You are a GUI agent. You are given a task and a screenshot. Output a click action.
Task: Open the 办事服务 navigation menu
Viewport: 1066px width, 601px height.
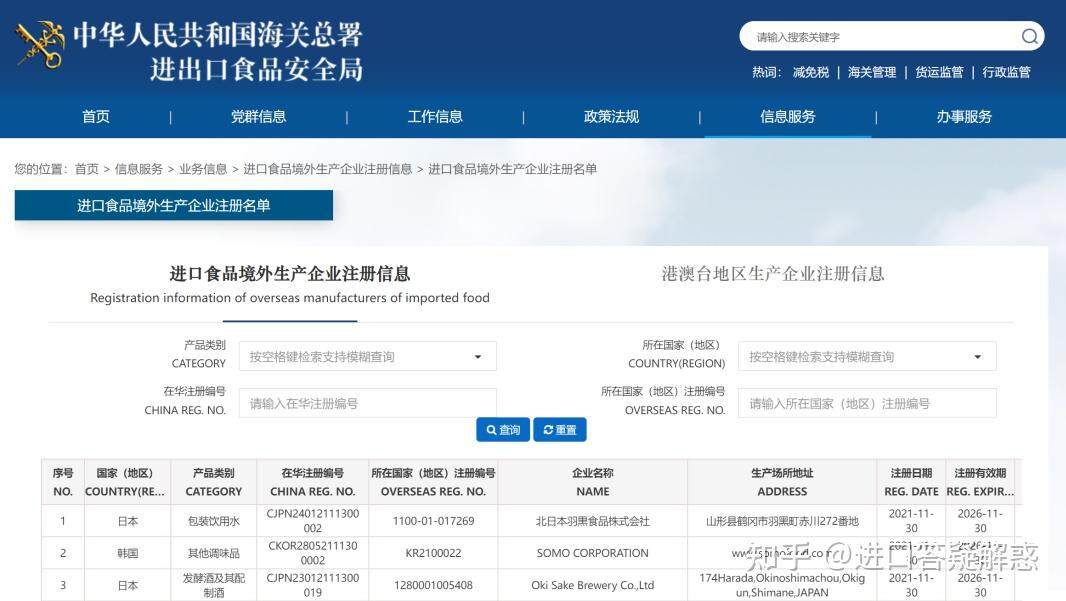click(x=962, y=116)
